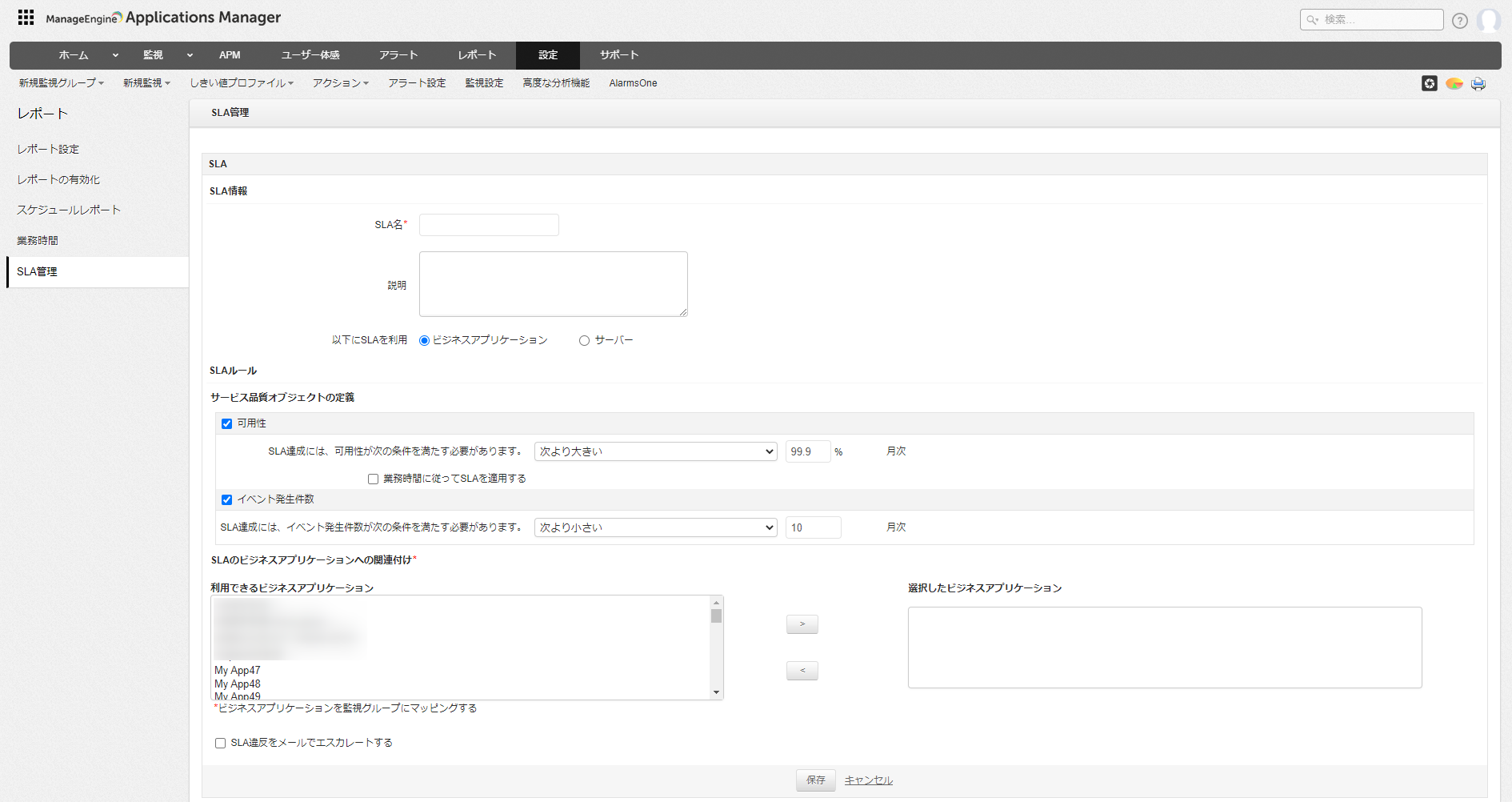Image resolution: width=1512 pixels, height=802 pixels.
Task: Open the アクション dropdown
Action: point(341,83)
